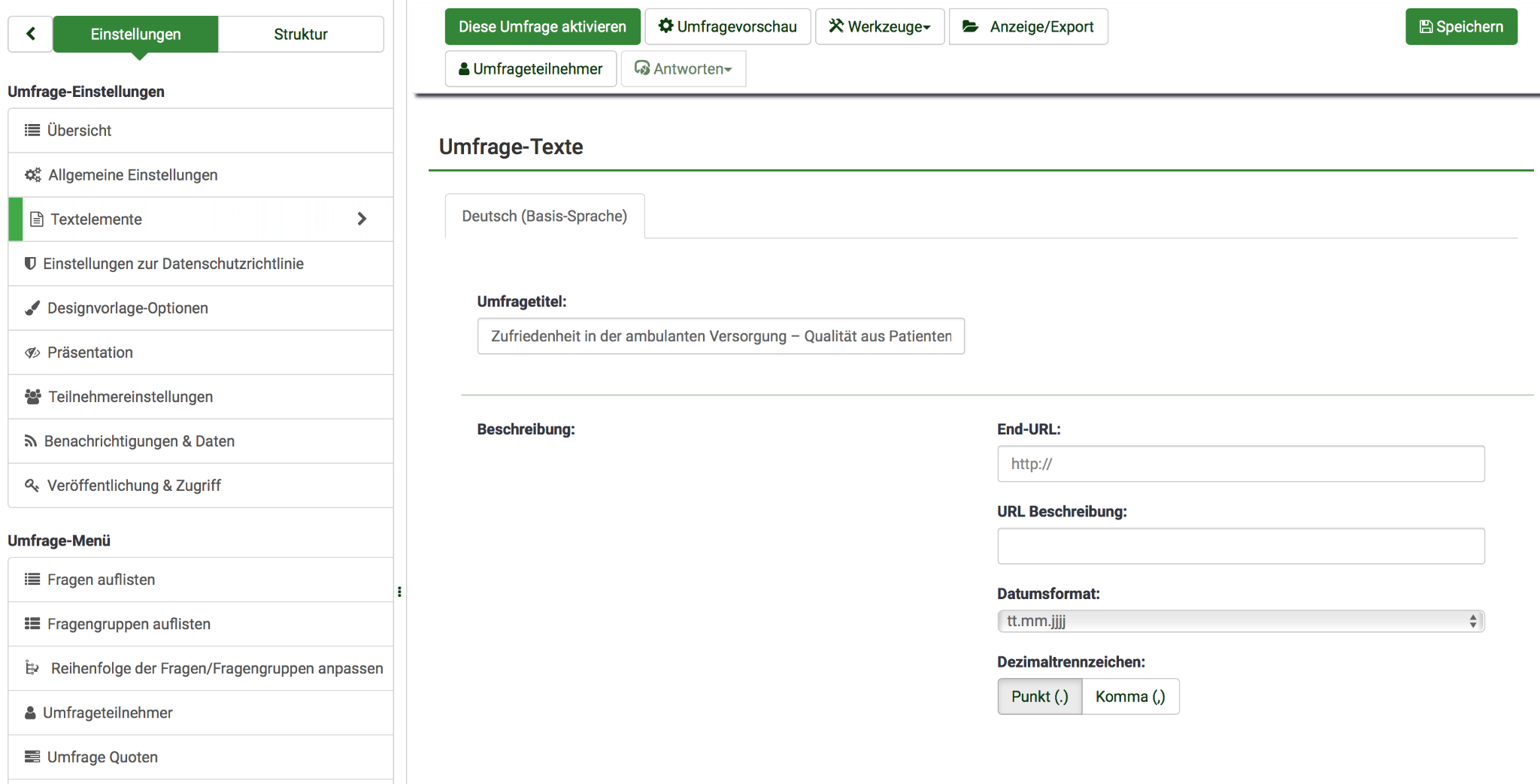This screenshot has height=784, width=1540.
Task: Select Punkt (.) as decimal separator
Action: coord(1039,697)
